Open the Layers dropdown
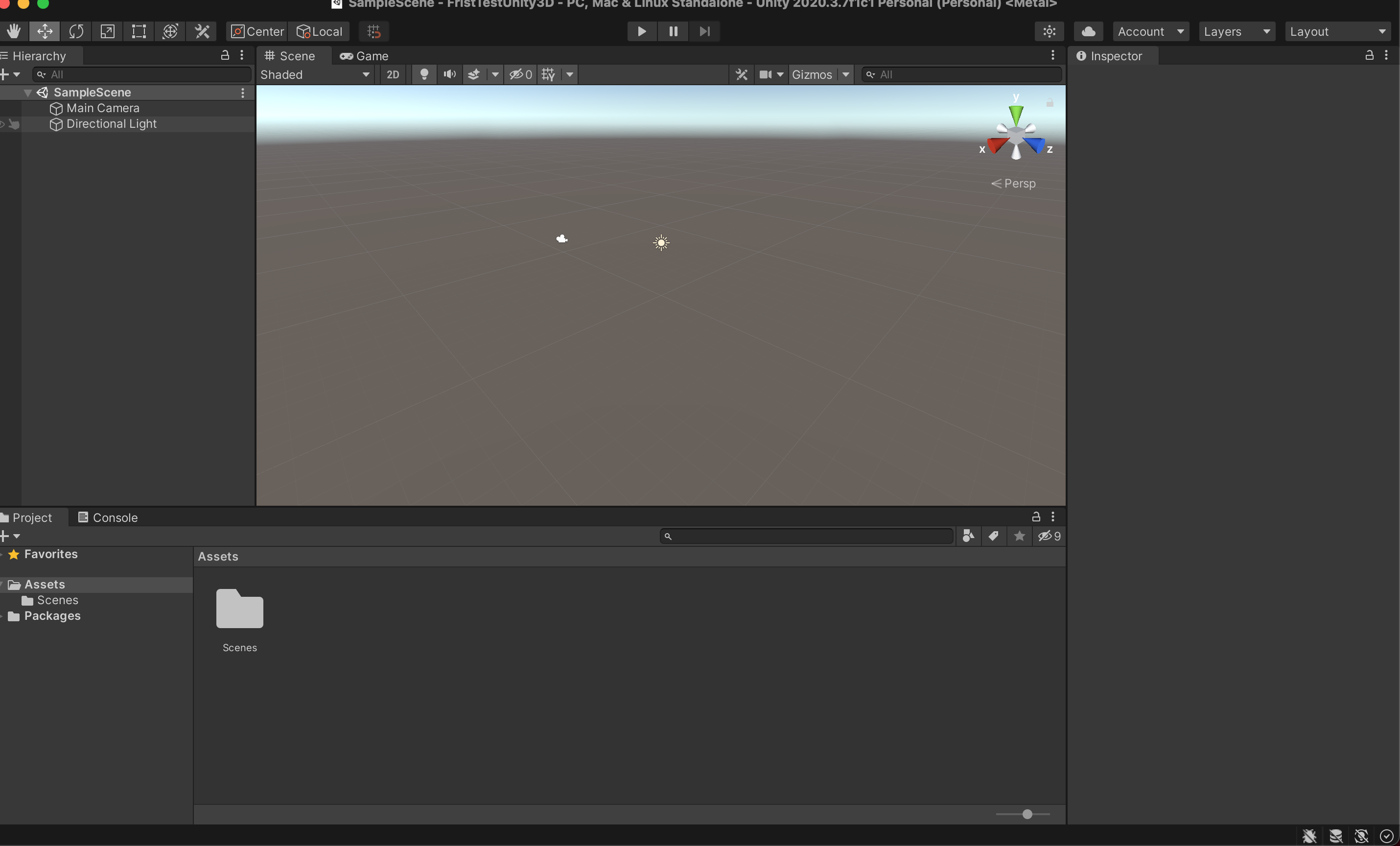 click(x=1237, y=31)
